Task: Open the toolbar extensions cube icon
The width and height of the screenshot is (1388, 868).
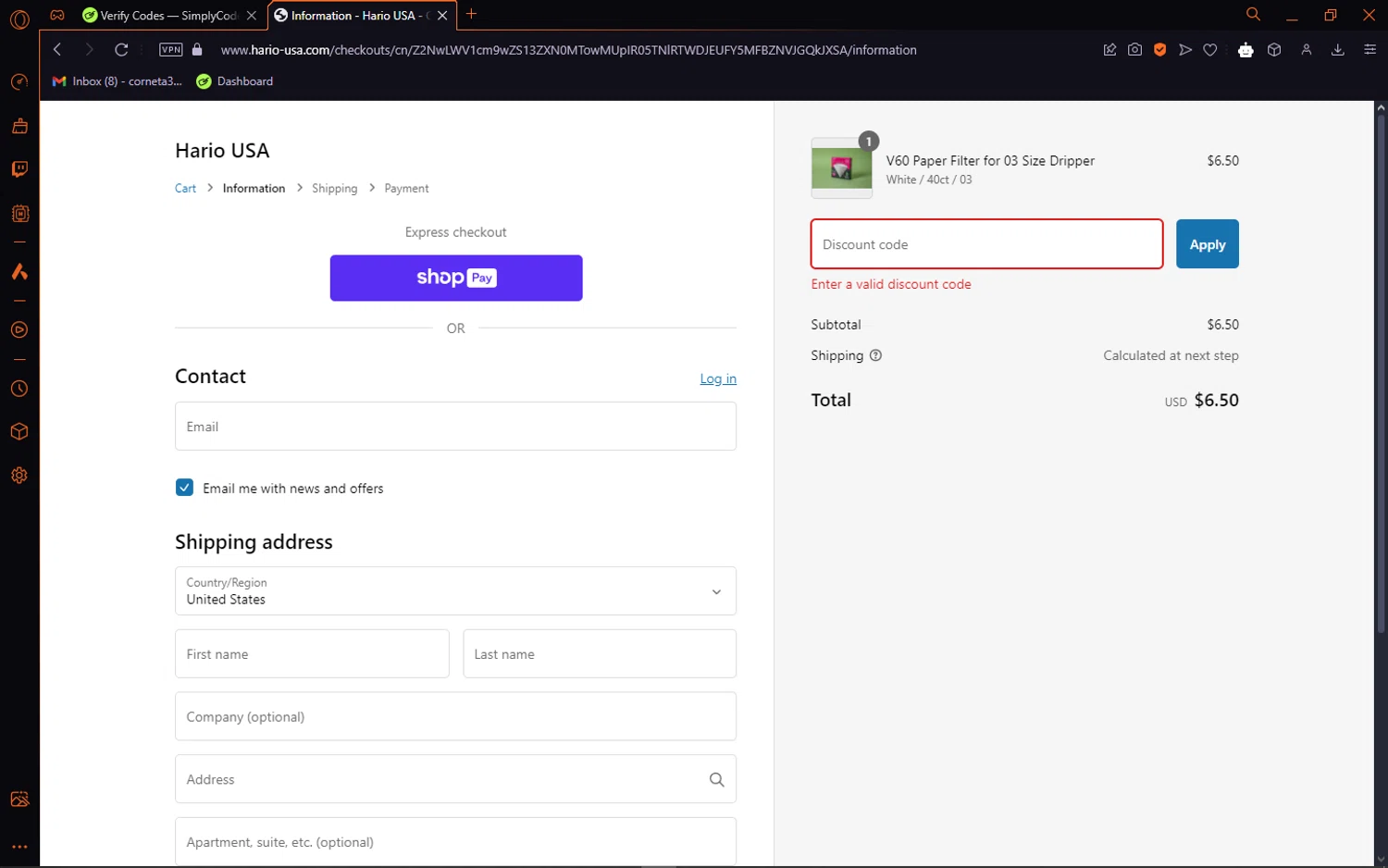Action: click(x=1274, y=50)
